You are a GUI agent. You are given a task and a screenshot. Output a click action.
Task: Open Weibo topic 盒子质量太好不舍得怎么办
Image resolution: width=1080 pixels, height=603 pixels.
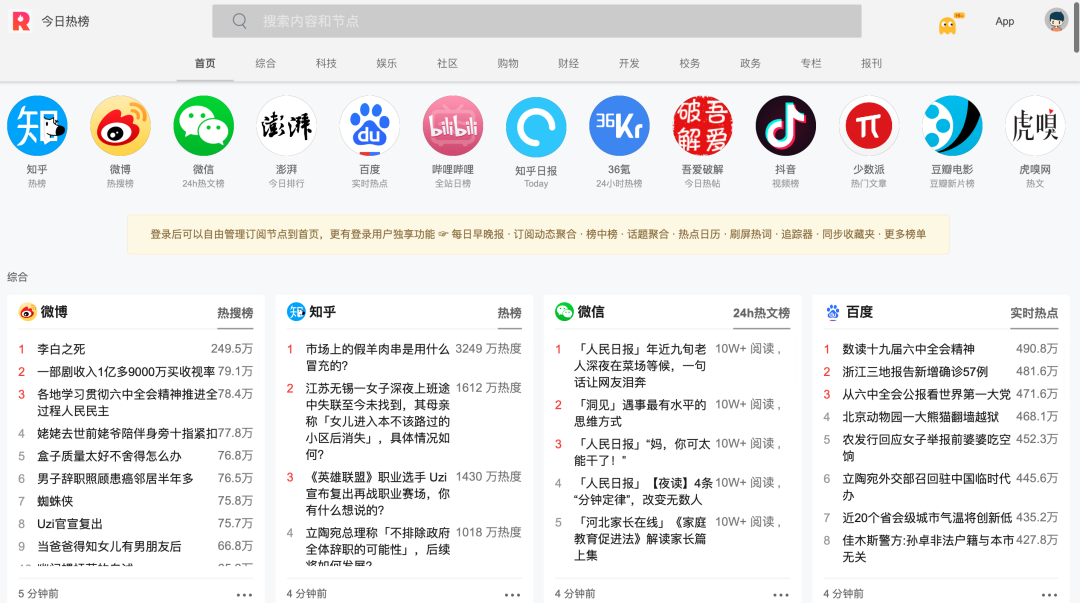click(x=110, y=456)
